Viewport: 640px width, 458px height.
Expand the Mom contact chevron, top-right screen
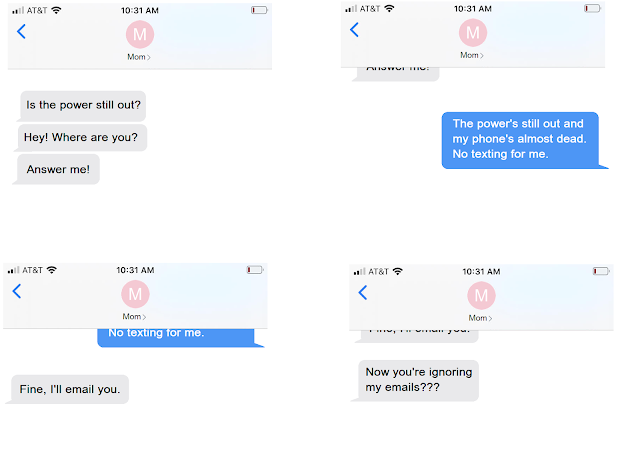point(482,56)
